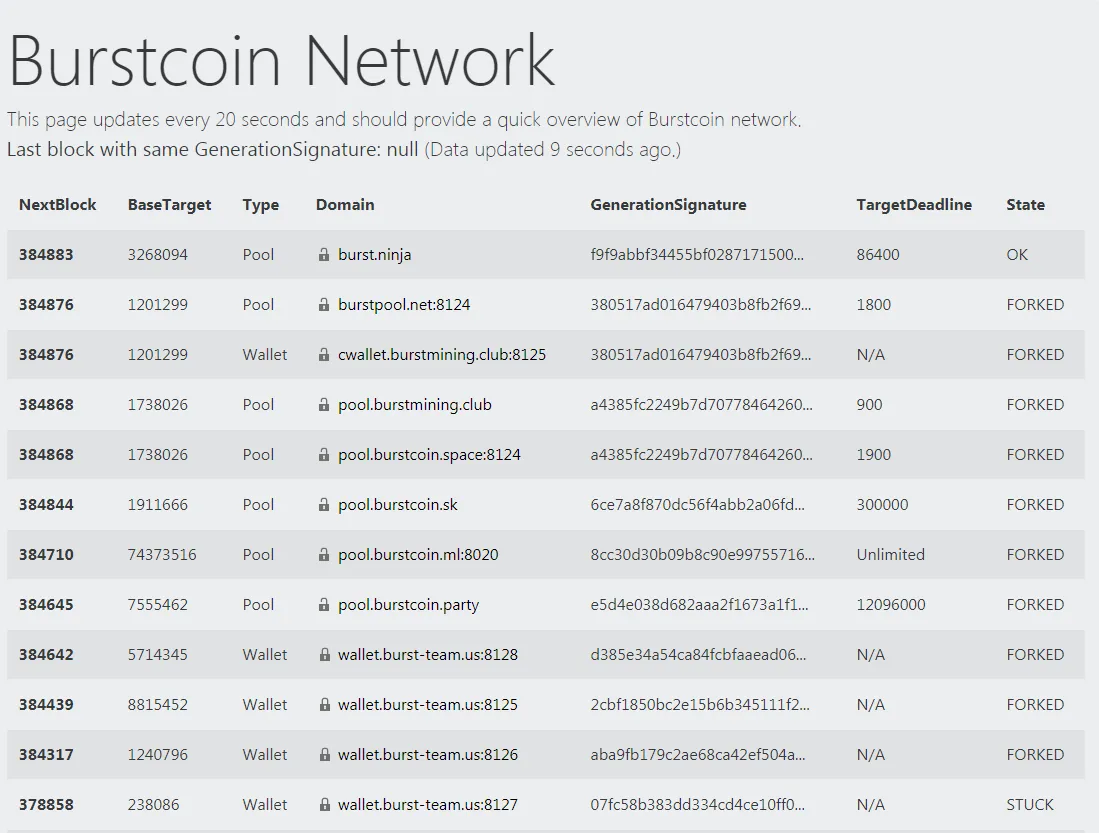Image resolution: width=1099 pixels, height=833 pixels.
Task: Open the pool.burstcoin.party domain link
Action: [x=409, y=604]
